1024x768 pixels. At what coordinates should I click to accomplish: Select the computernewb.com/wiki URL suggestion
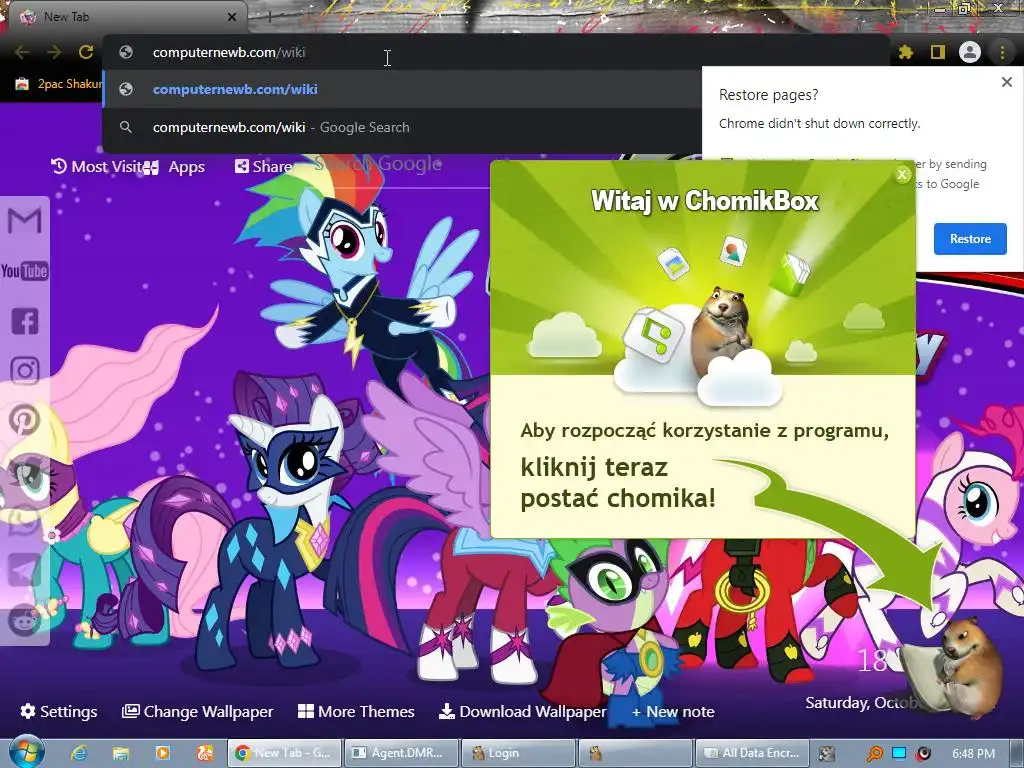click(402, 89)
